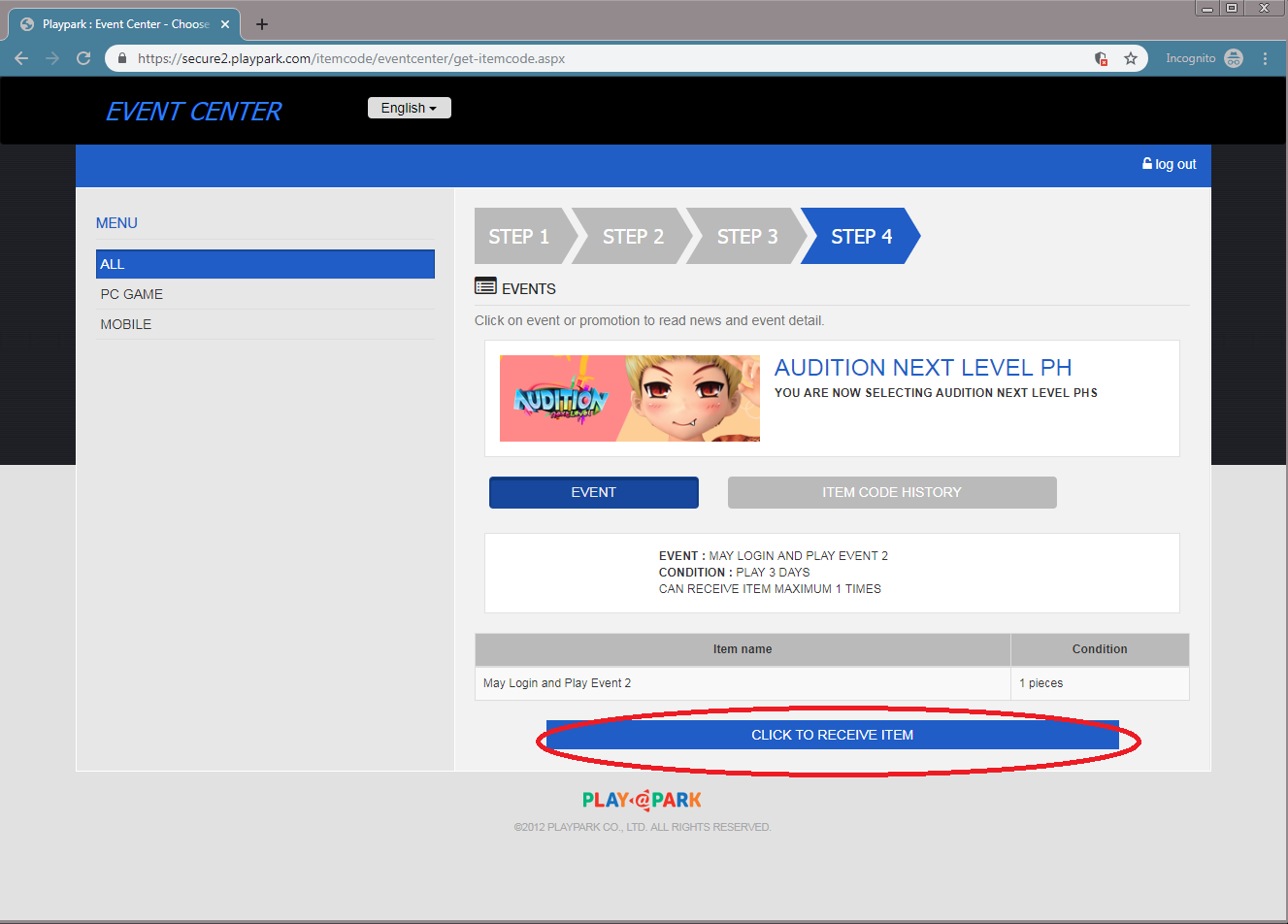This screenshot has height=924, width=1288.
Task: Click the padlock site info icon
Action: (122, 58)
